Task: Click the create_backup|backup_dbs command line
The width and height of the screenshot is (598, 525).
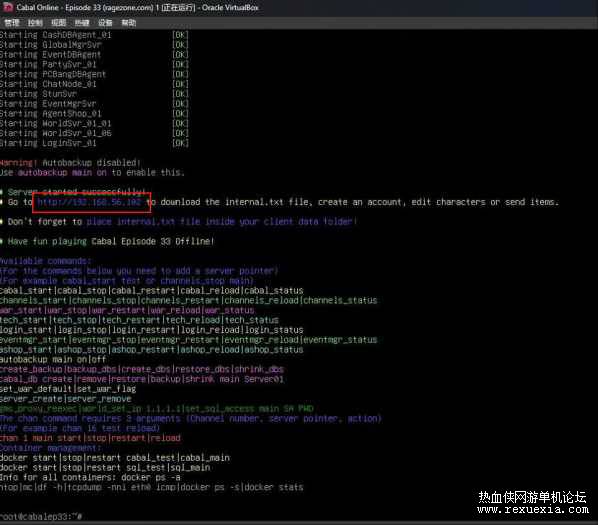Action: point(142,370)
